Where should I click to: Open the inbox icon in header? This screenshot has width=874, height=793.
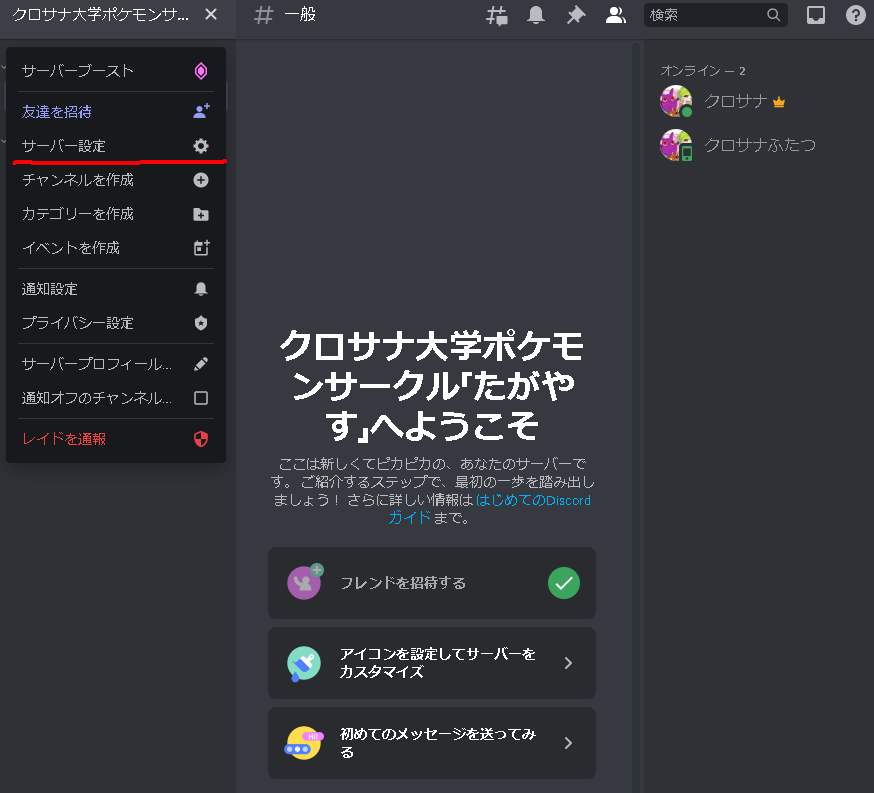click(815, 15)
